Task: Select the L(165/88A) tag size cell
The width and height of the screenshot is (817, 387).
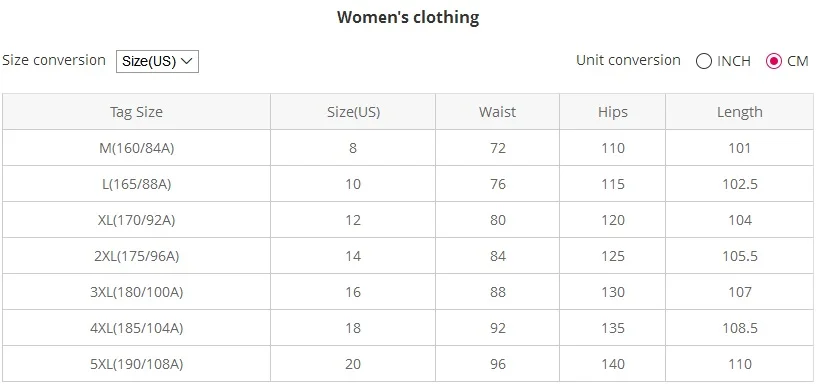Action: pyautogui.click(x=136, y=184)
